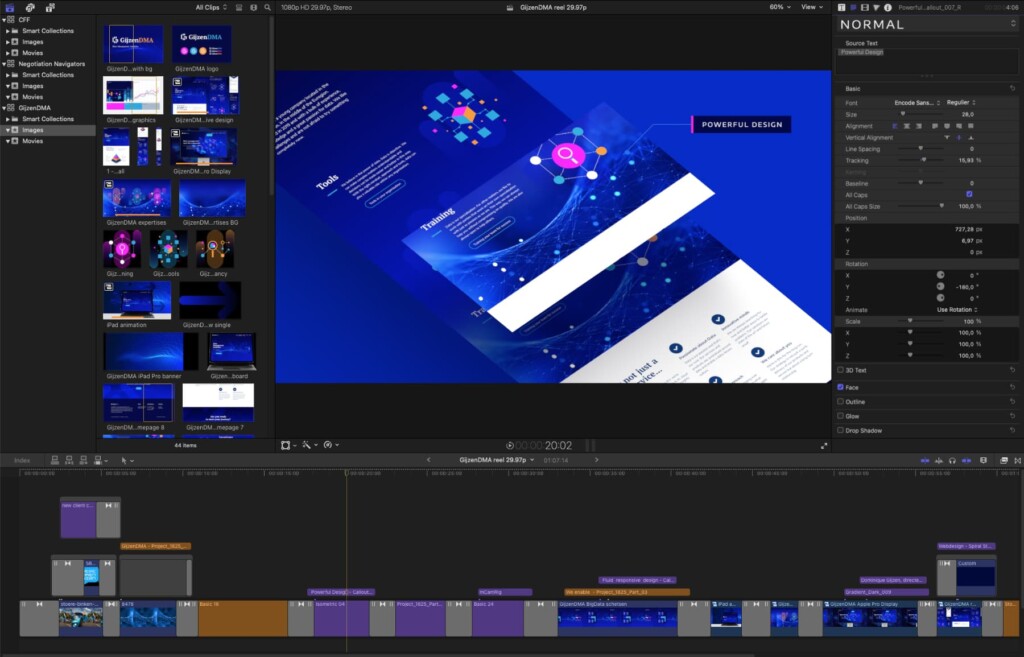Select the GijzenDMA logo thumbnail
Viewport: 1024px width, 657px height.
point(201,45)
